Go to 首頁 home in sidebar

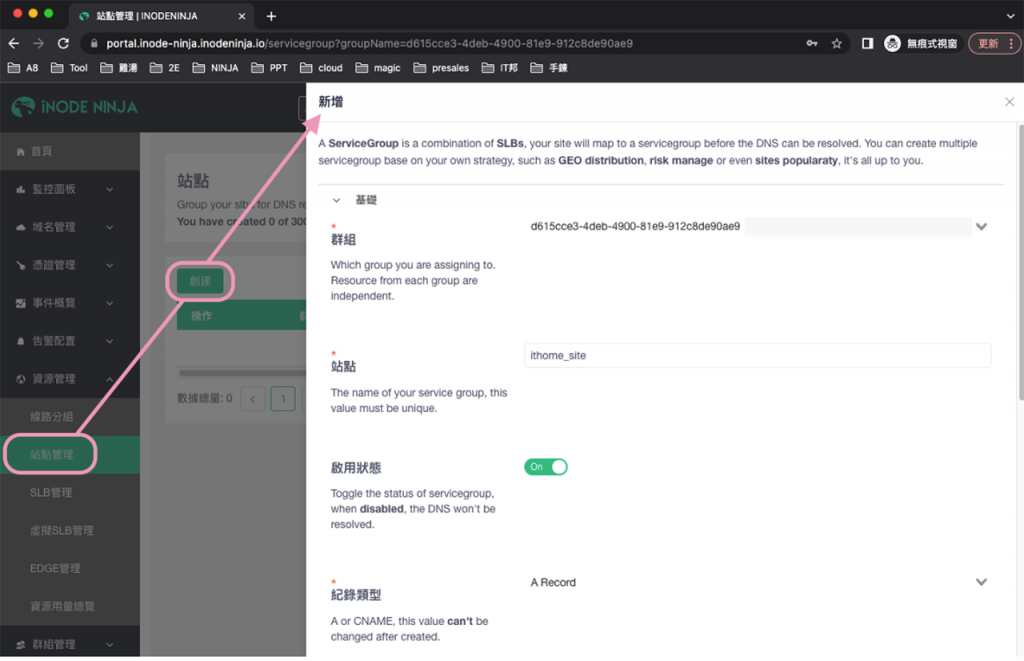point(70,152)
